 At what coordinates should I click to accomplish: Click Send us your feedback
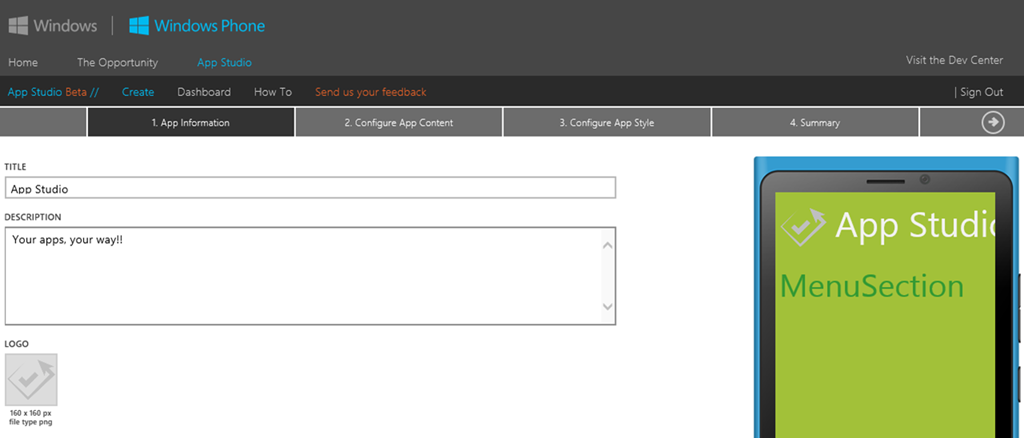[x=370, y=92]
